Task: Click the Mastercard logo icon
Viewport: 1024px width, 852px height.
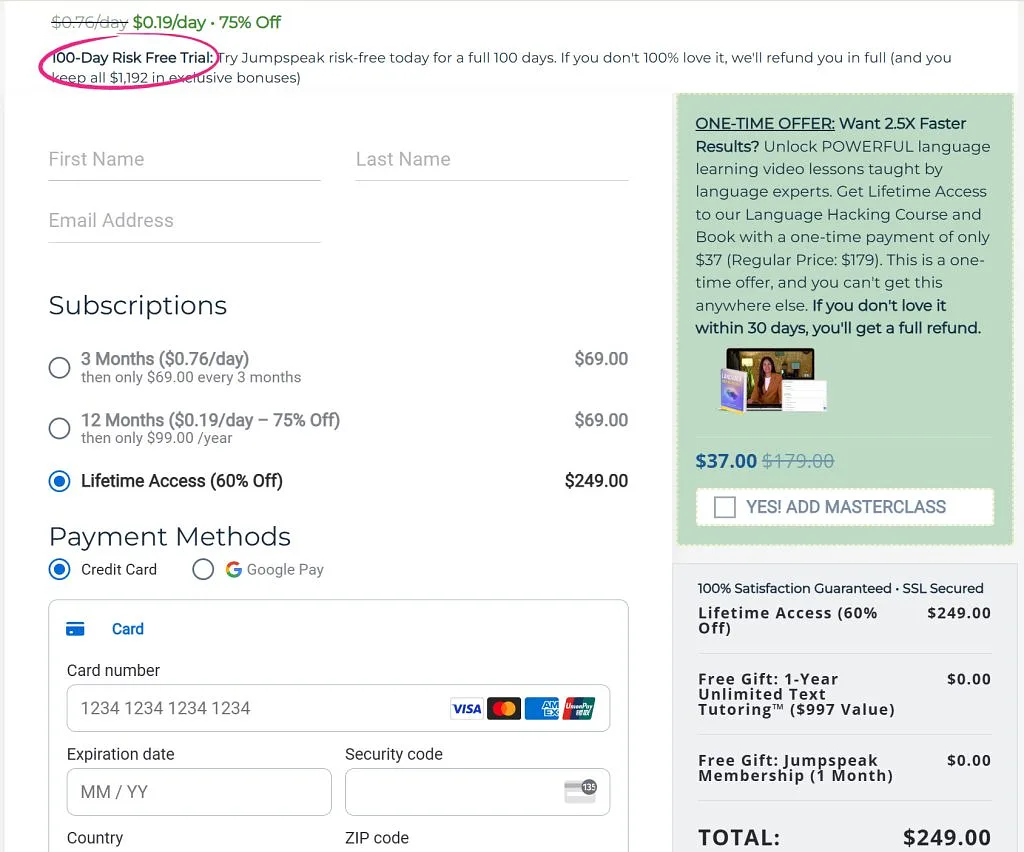Action: (504, 708)
